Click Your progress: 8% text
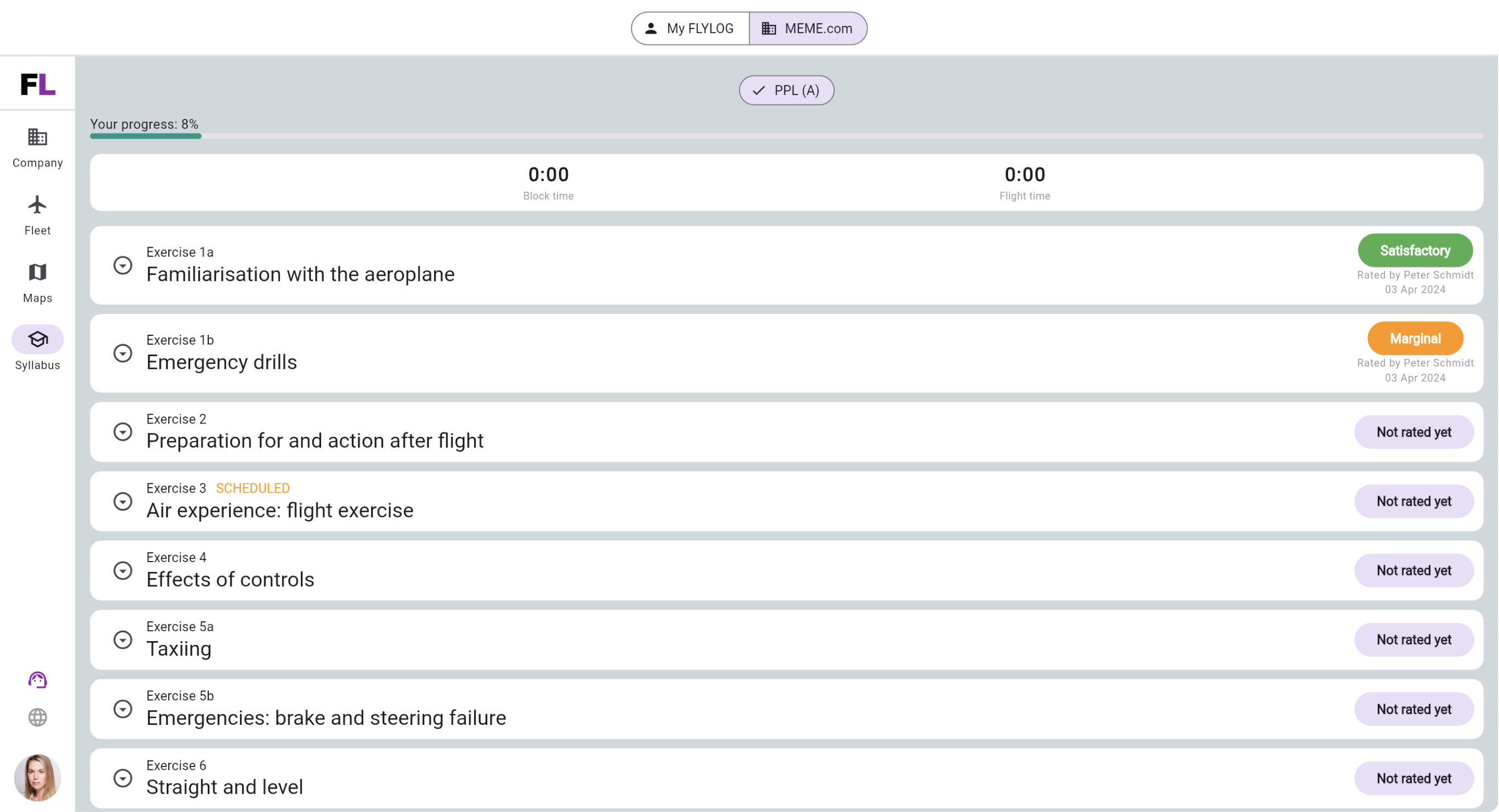 click(144, 124)
